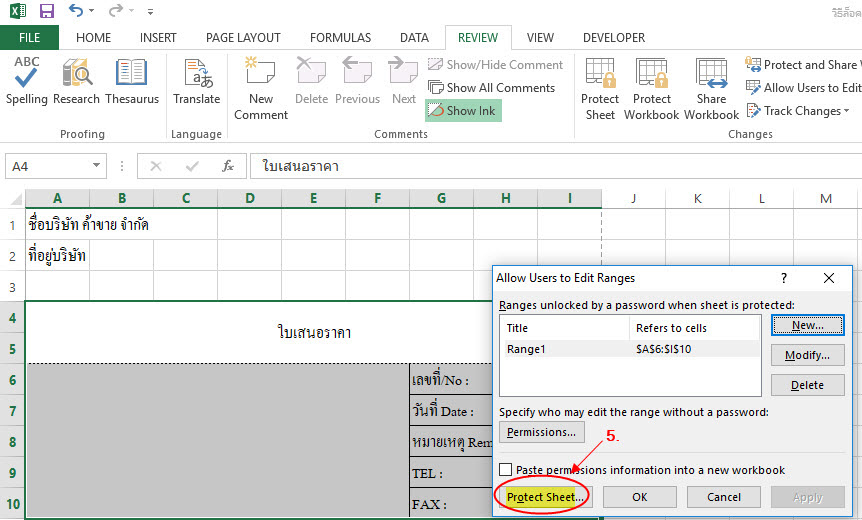This screenshot has width=862, height=520.
Task: Select the Range1 row in list
Action: 632,348
